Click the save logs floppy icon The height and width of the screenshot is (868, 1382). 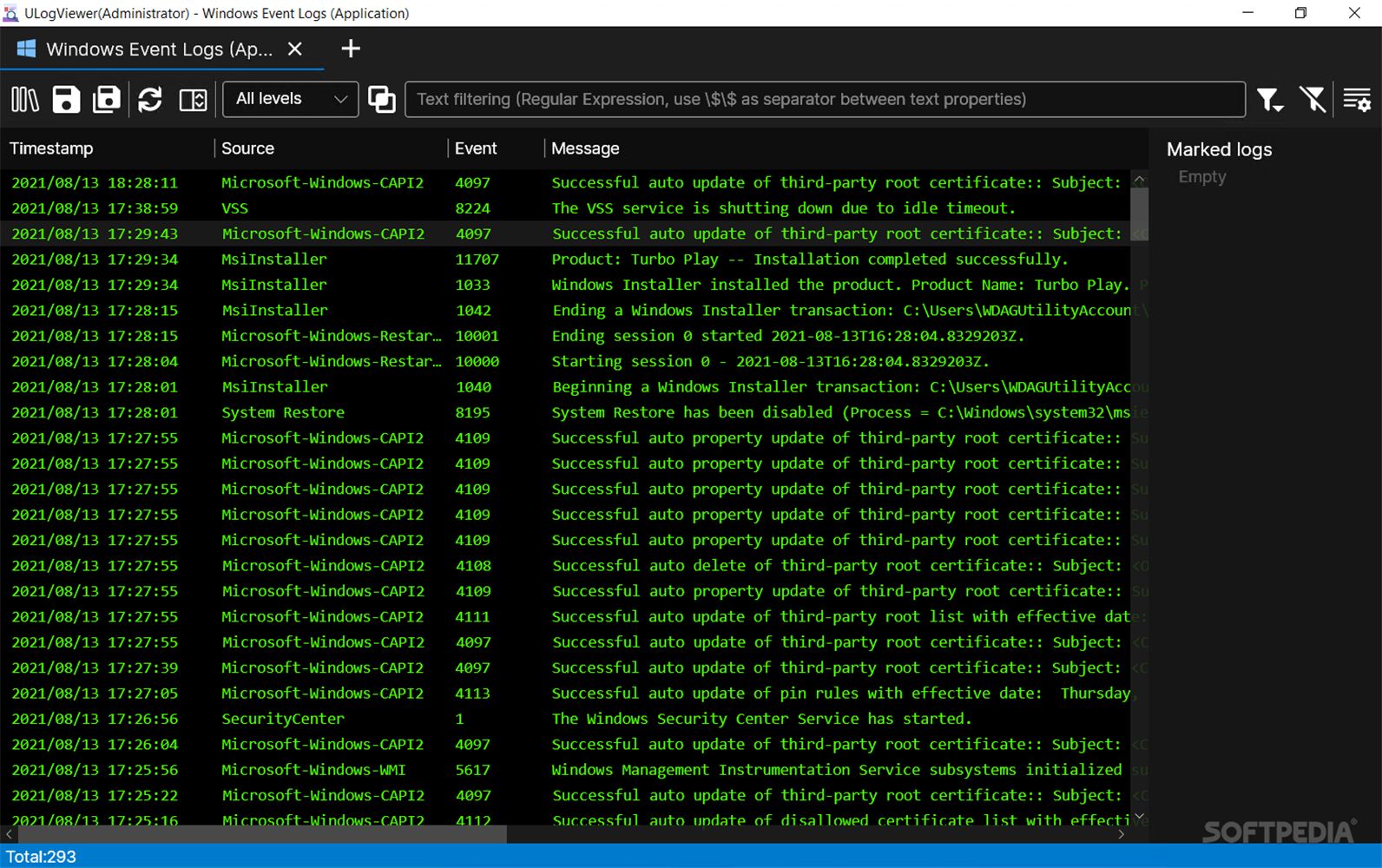(x=66, y=99)
